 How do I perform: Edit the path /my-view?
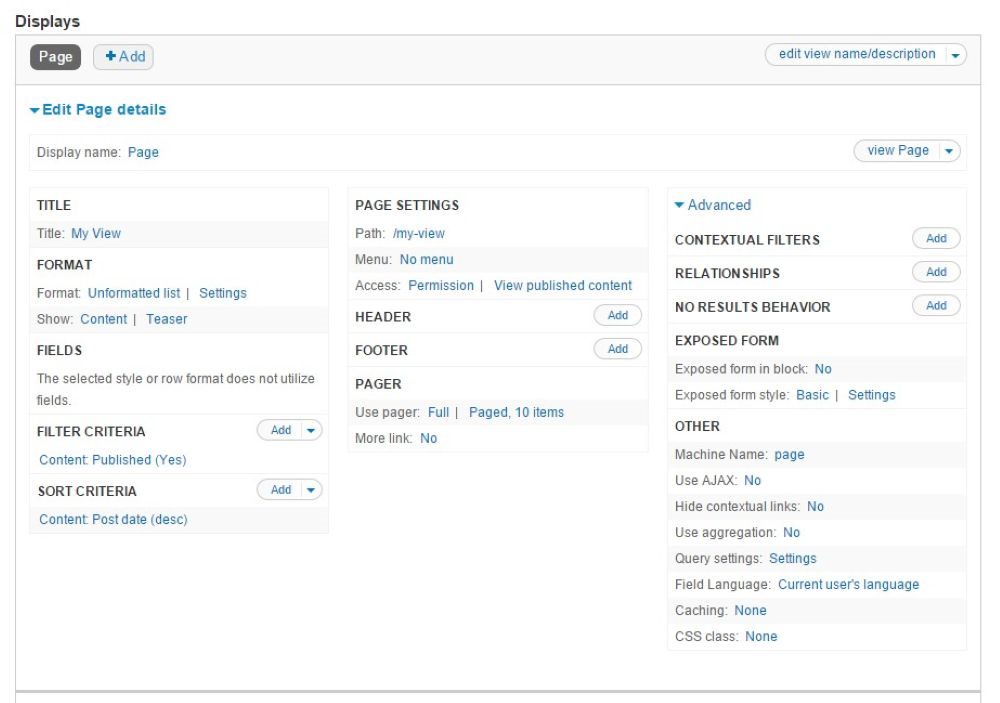pyautogui.click(x=420, y=233)
